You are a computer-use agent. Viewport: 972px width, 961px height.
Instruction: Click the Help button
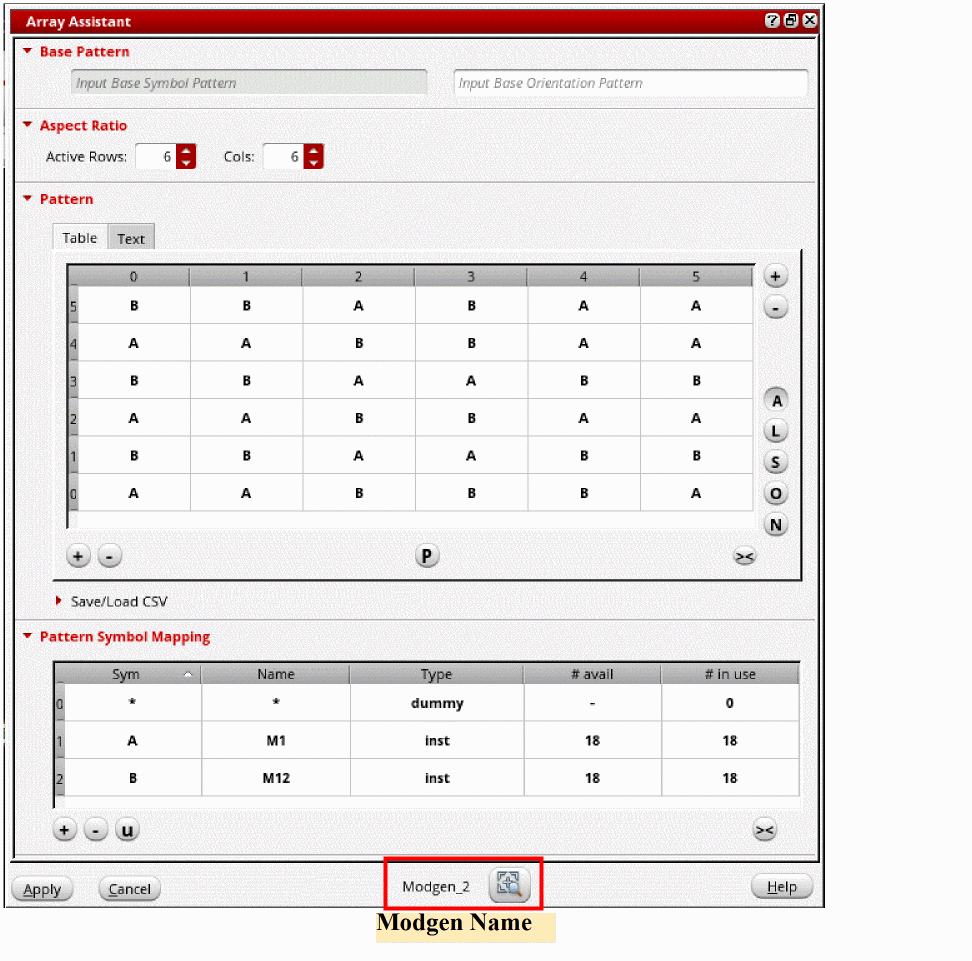tap(782, 887)
